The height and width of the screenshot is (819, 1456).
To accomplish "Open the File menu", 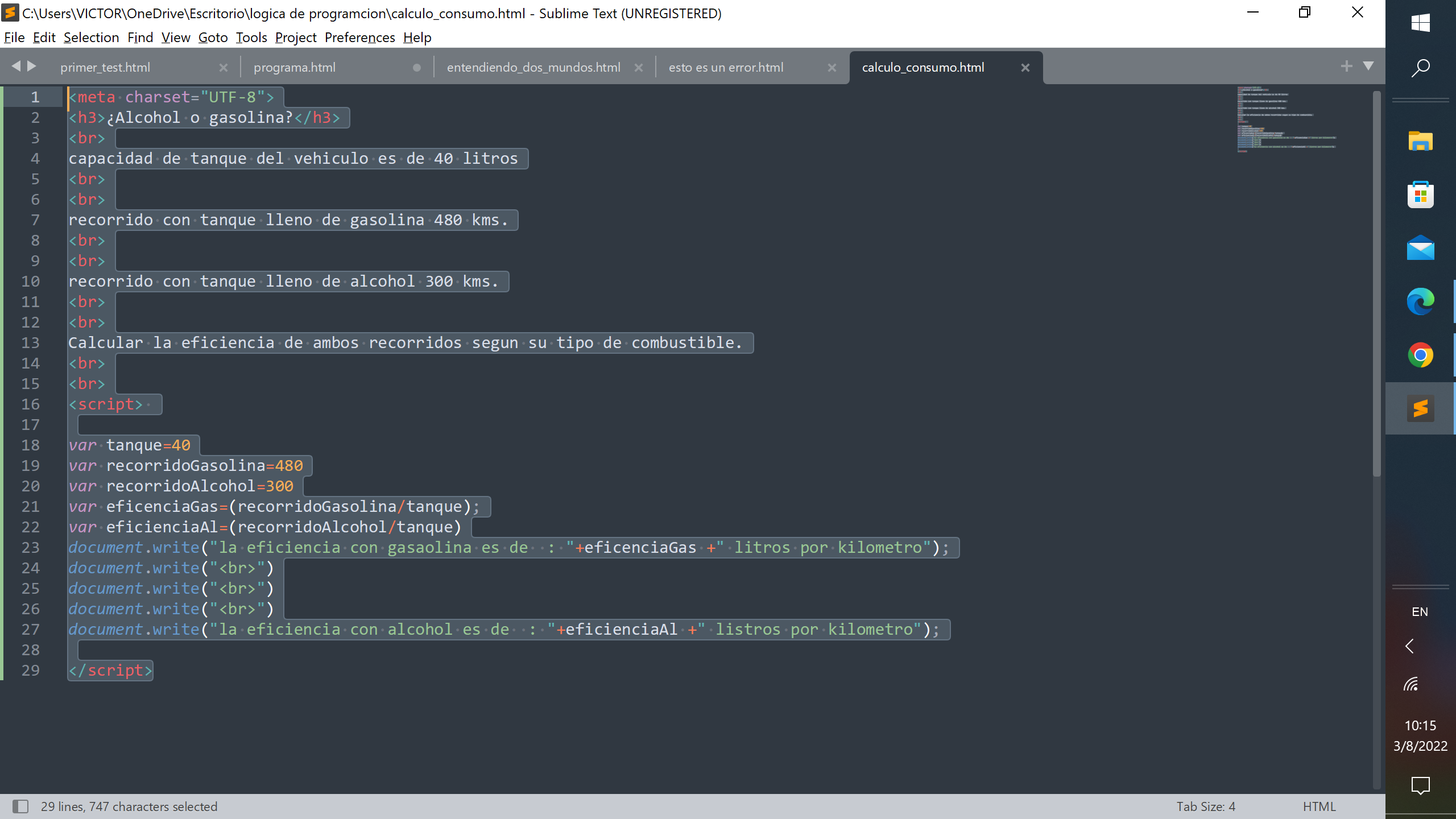I will click(x=14, y=38).
